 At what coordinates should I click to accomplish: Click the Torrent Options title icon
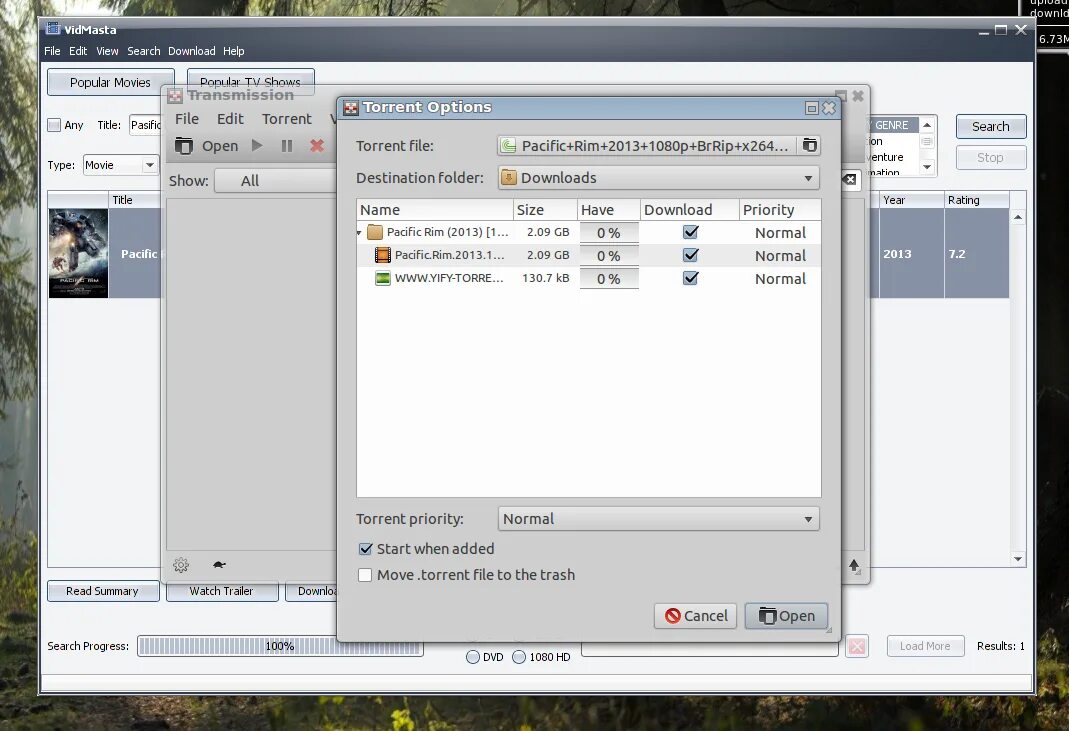click(x=350, y=108)
